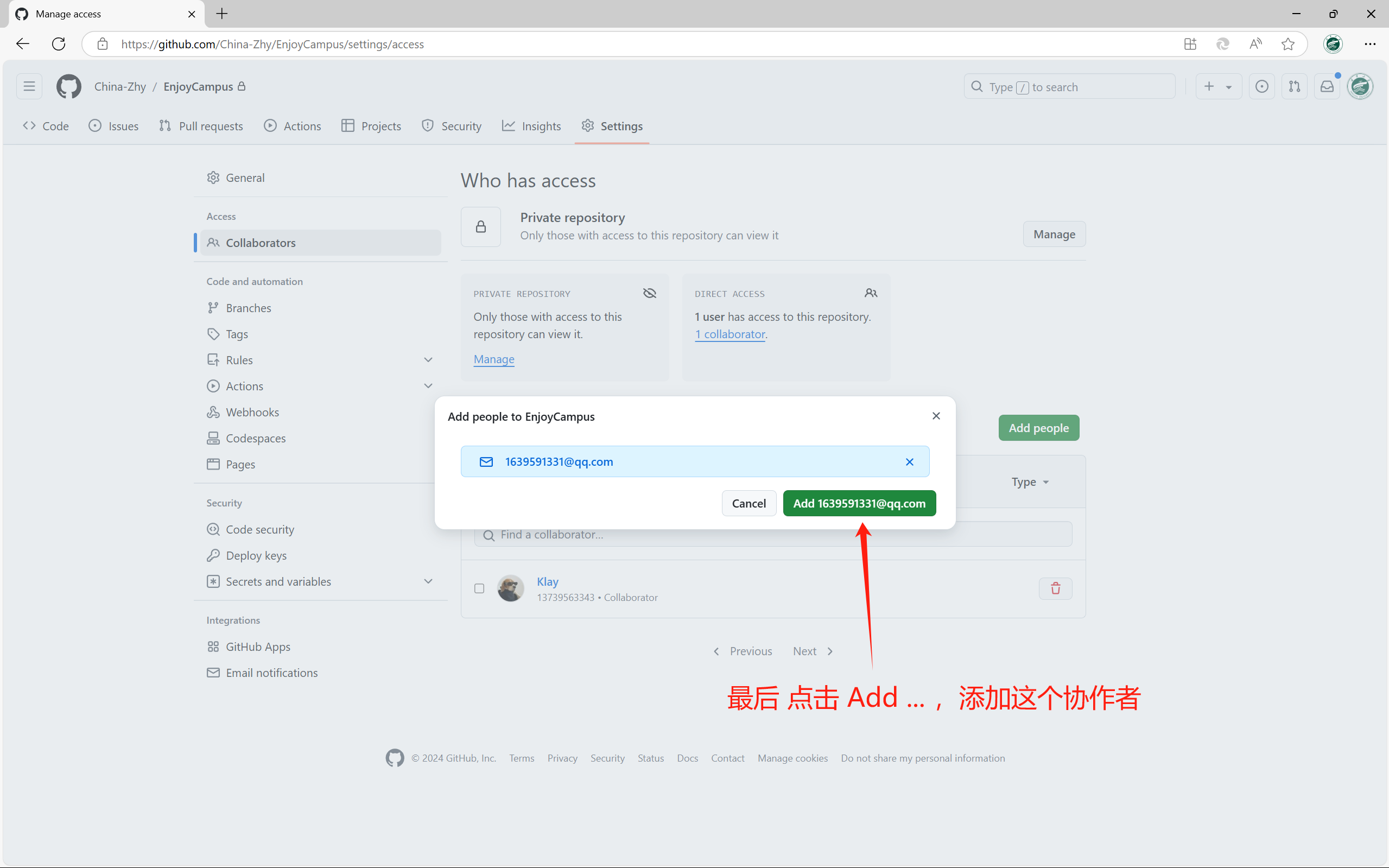Reload the page with the refresh icon

point(59,44)
